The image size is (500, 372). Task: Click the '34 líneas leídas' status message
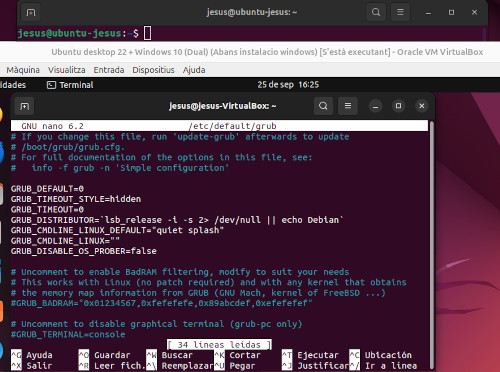pyautogui.click(x=219, y=345)
